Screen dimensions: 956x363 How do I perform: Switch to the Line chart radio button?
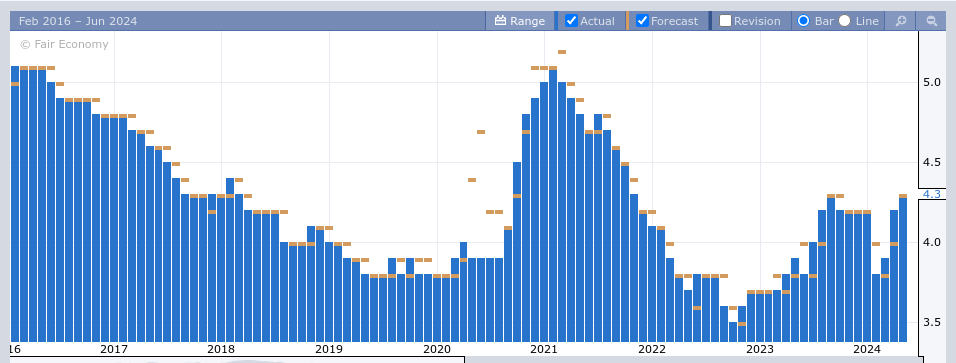click(844, 21)
